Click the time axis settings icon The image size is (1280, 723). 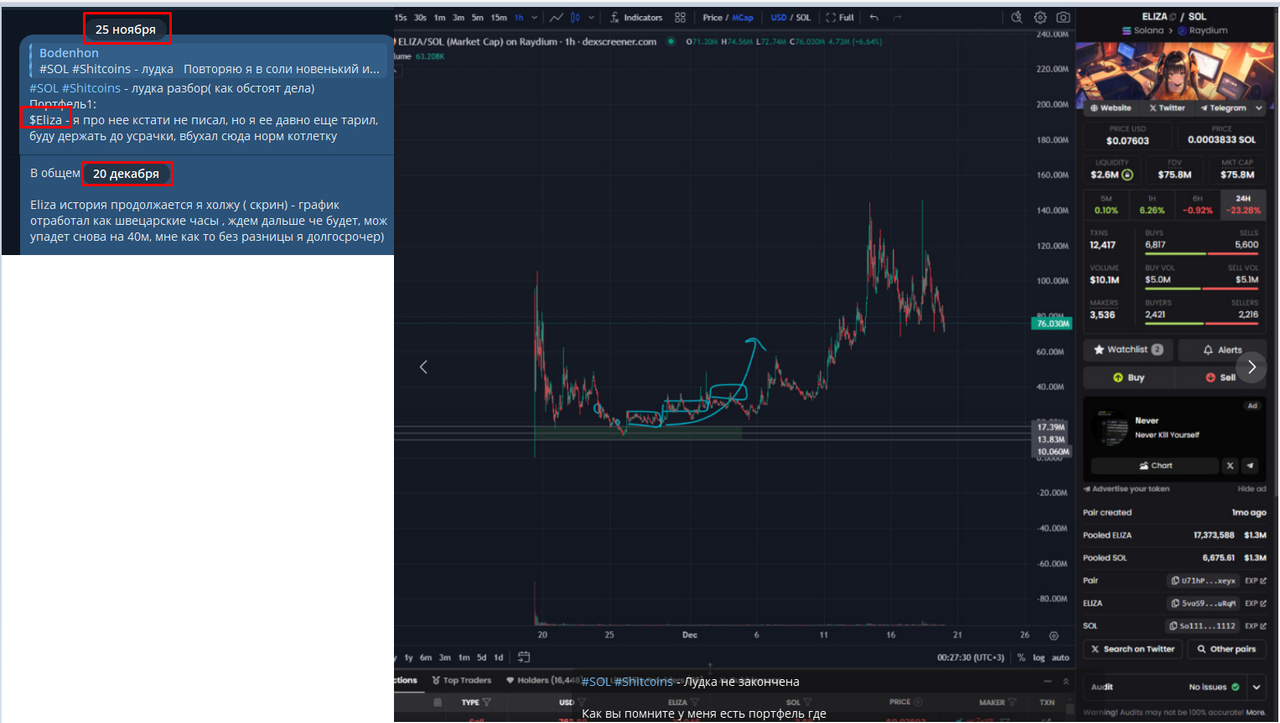(1054, 635)
